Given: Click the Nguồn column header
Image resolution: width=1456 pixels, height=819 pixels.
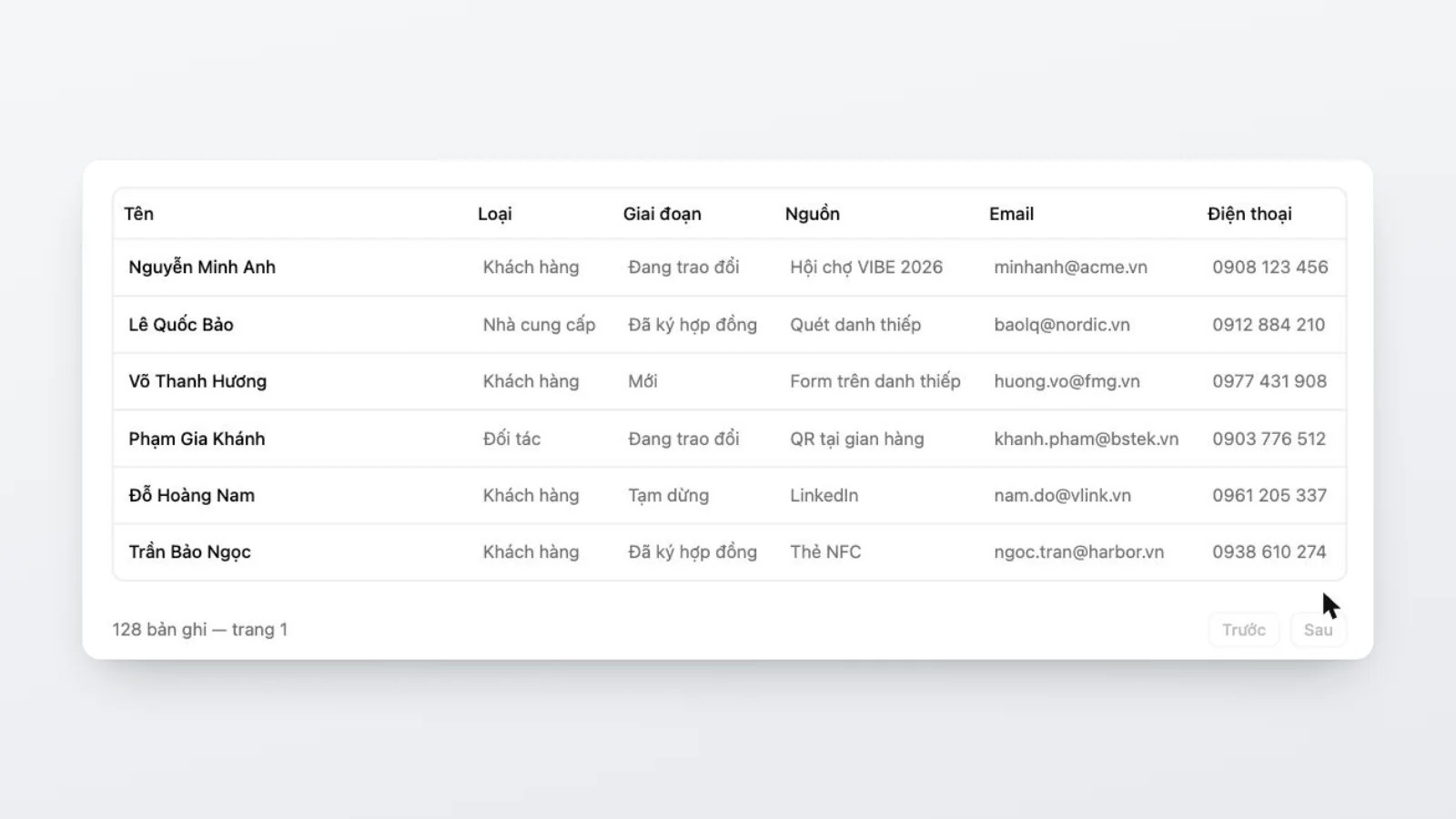Looking at the screenshot, I should click(x=813, y=214).
